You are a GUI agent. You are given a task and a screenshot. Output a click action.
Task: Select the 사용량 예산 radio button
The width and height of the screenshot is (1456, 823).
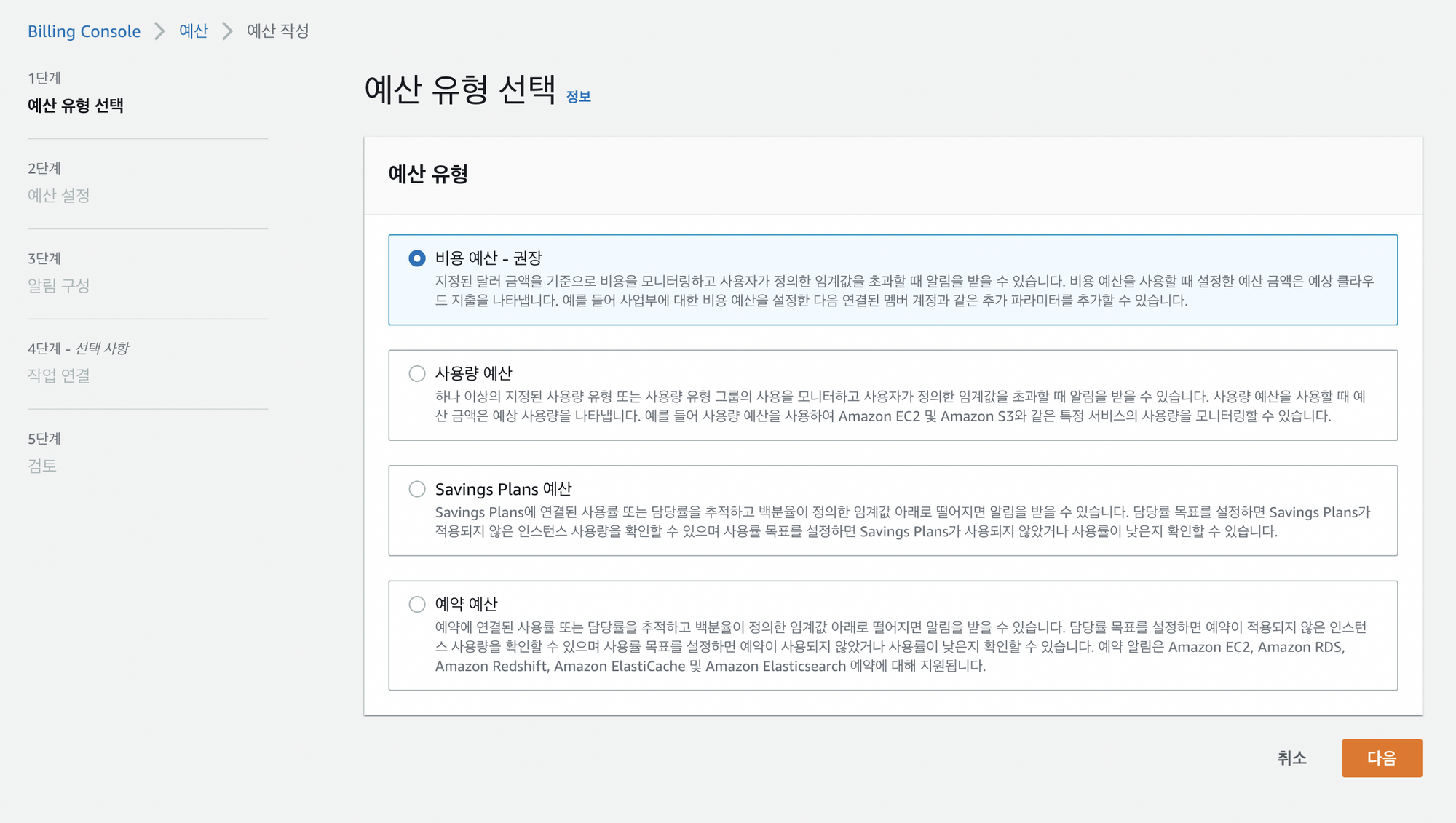[x=417, y=373]
